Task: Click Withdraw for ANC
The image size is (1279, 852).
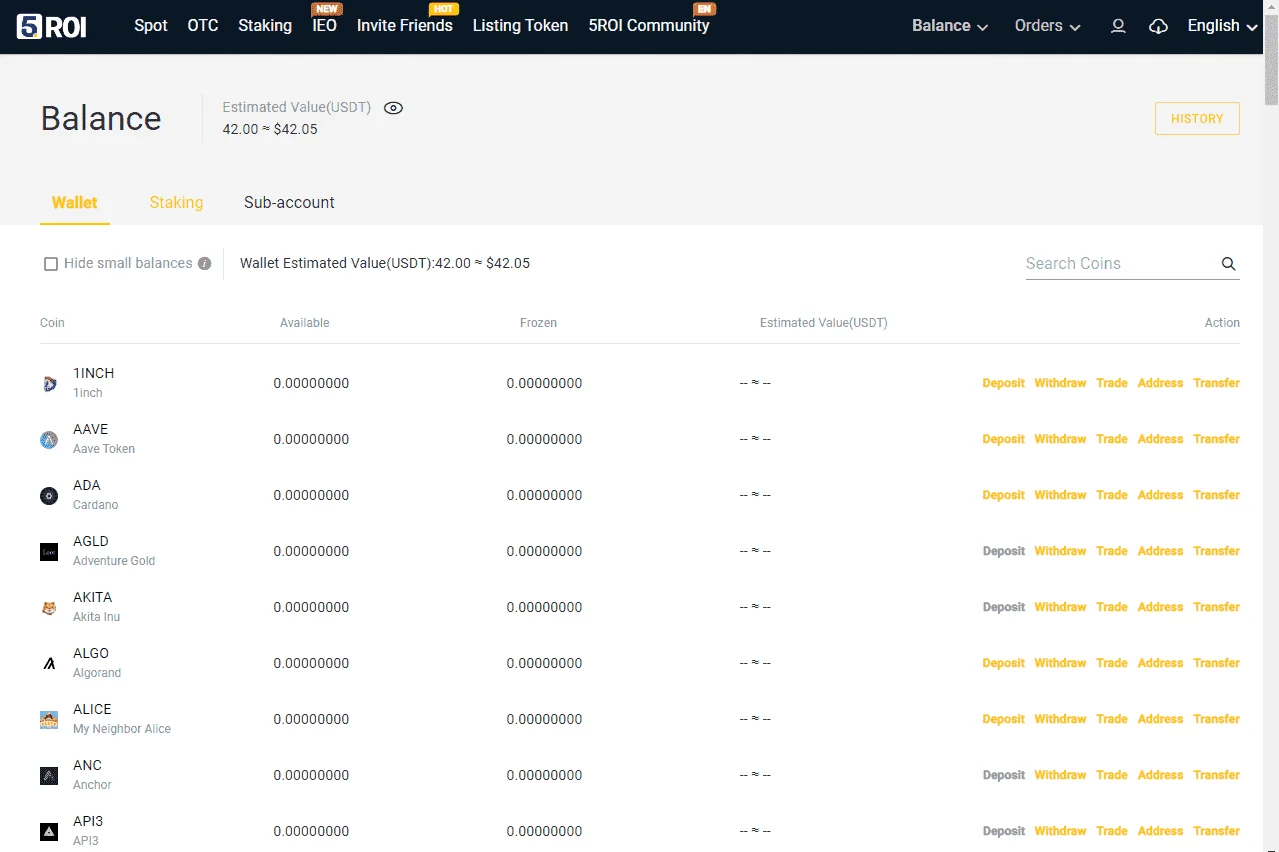Action: (1060, 775)
